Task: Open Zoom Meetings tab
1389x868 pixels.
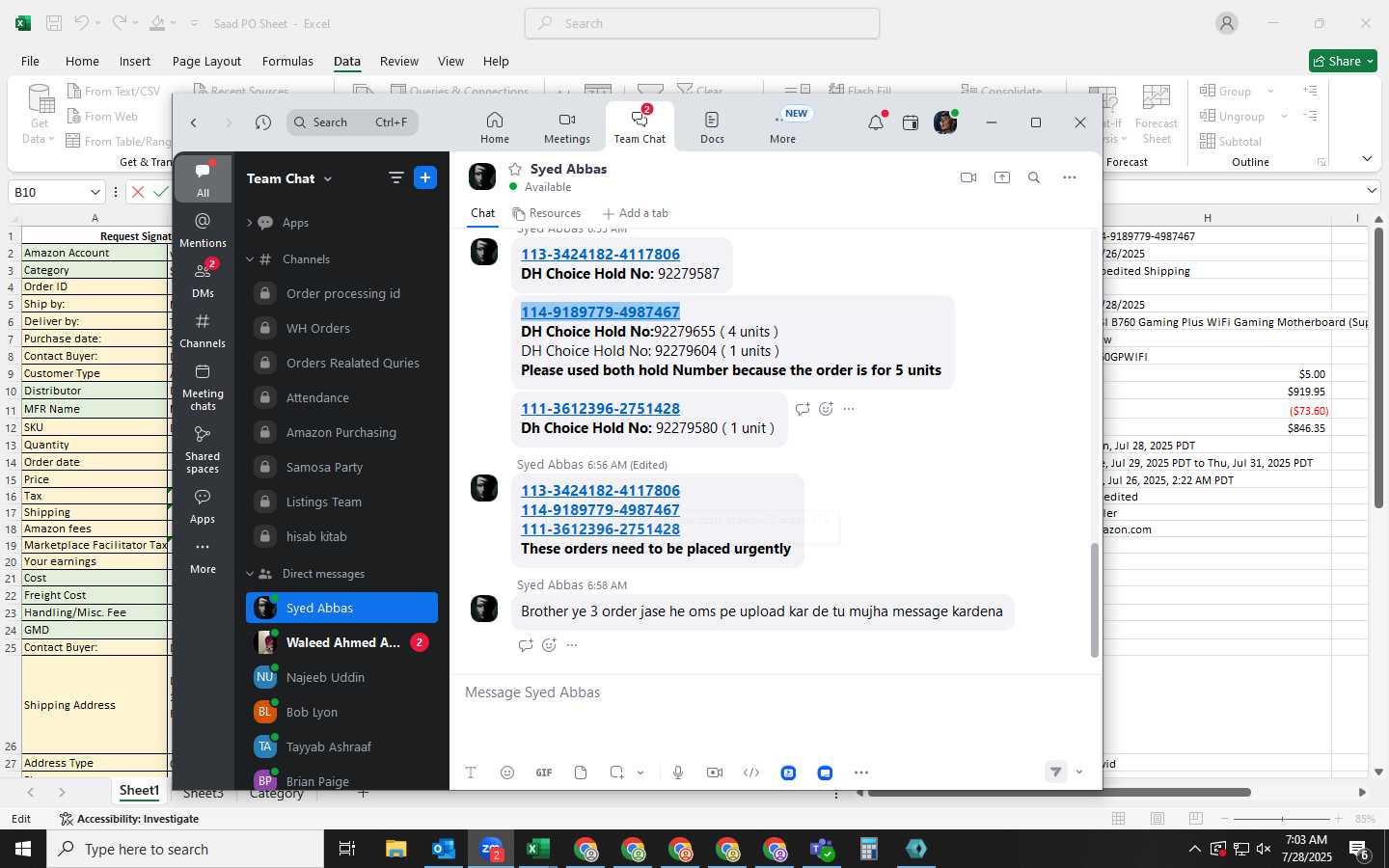Action: [567, 126]
